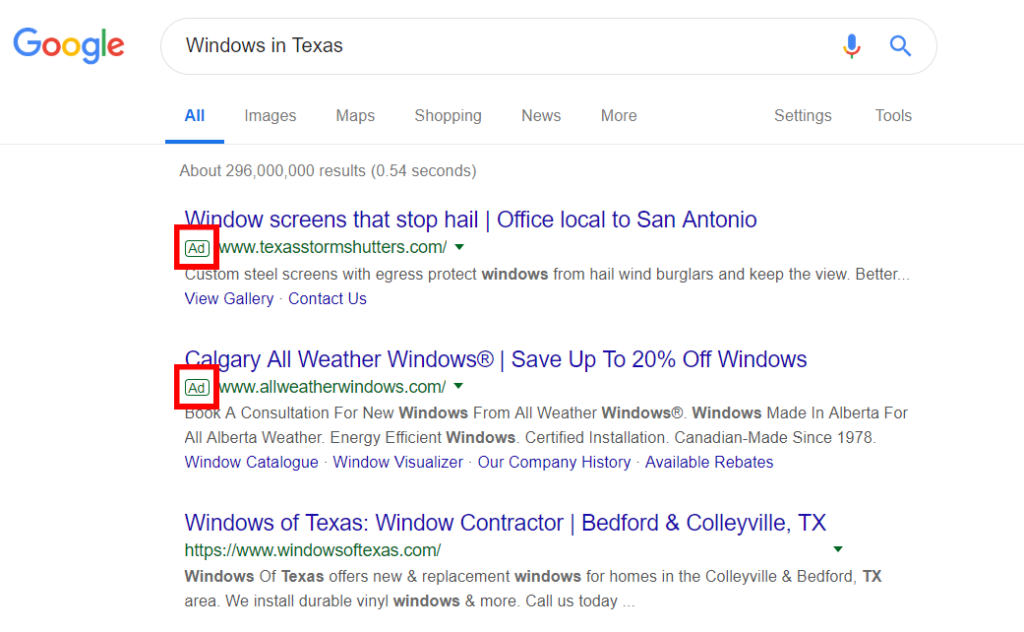Expand the More menu
This screenshot has height=632, width=1024.
point(618,116)
